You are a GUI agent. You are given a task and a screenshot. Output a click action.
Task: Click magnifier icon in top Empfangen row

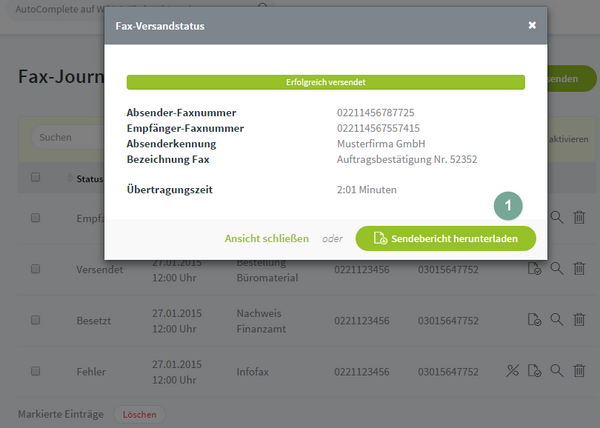557,217
